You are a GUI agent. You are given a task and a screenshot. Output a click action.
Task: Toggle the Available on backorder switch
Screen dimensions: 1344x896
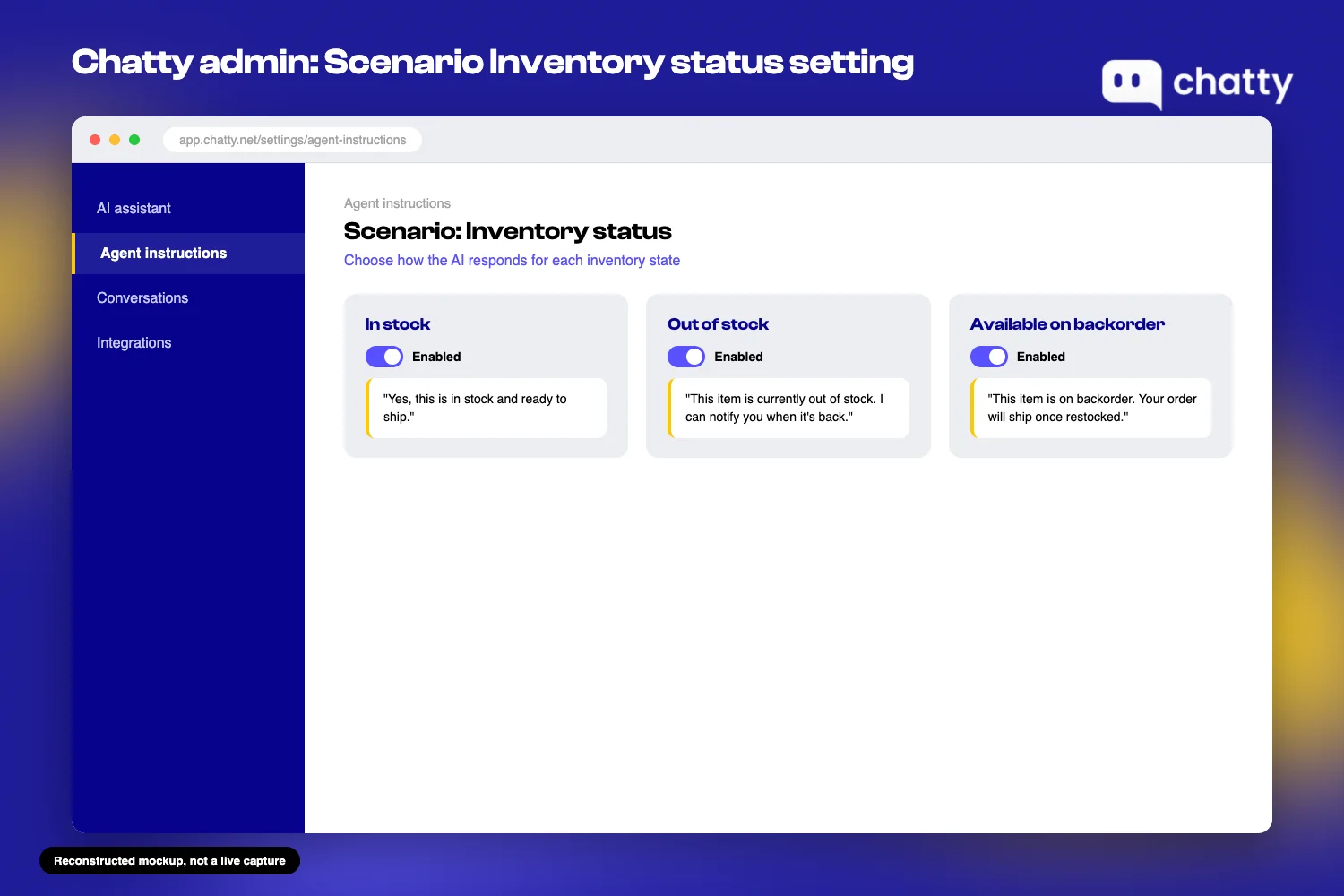click(989, 357)
